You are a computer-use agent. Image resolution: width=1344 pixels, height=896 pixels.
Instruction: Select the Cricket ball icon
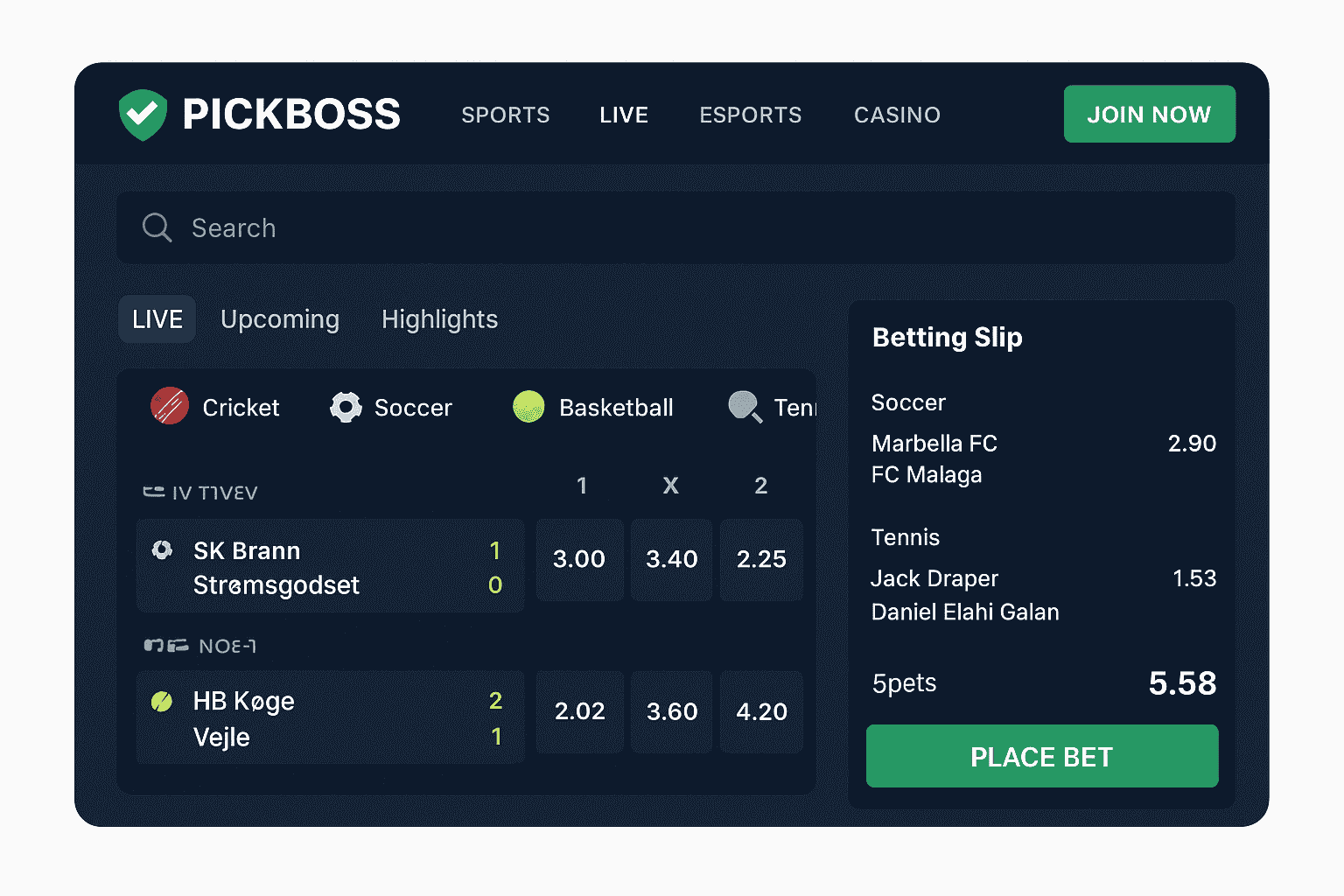click(x=170, y=406)
